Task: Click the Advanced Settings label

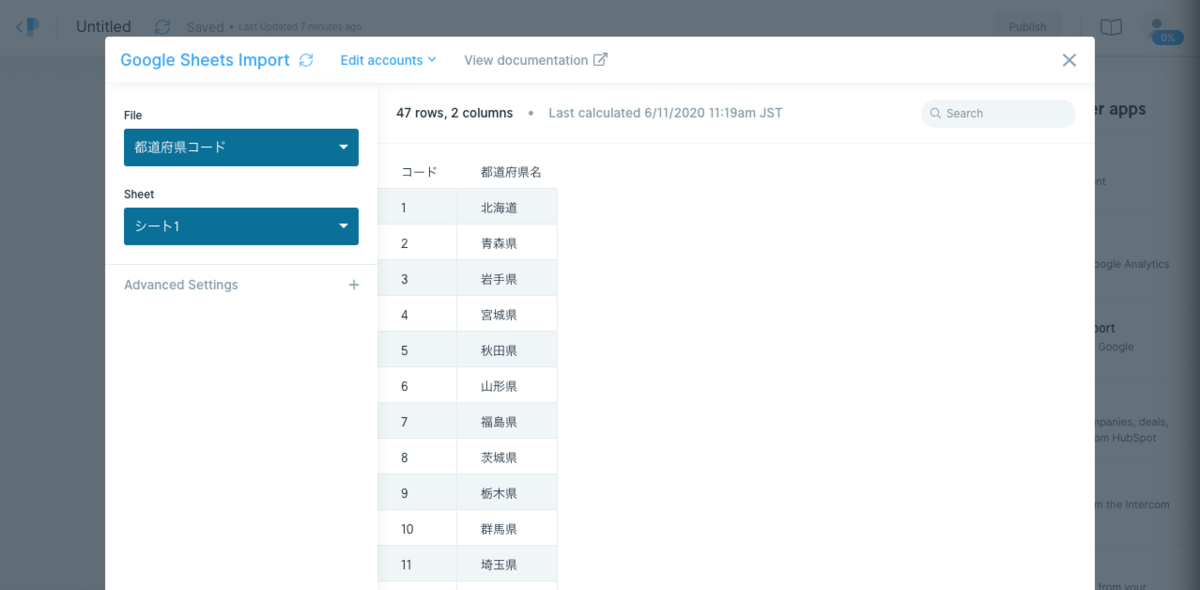Action: 181,285
